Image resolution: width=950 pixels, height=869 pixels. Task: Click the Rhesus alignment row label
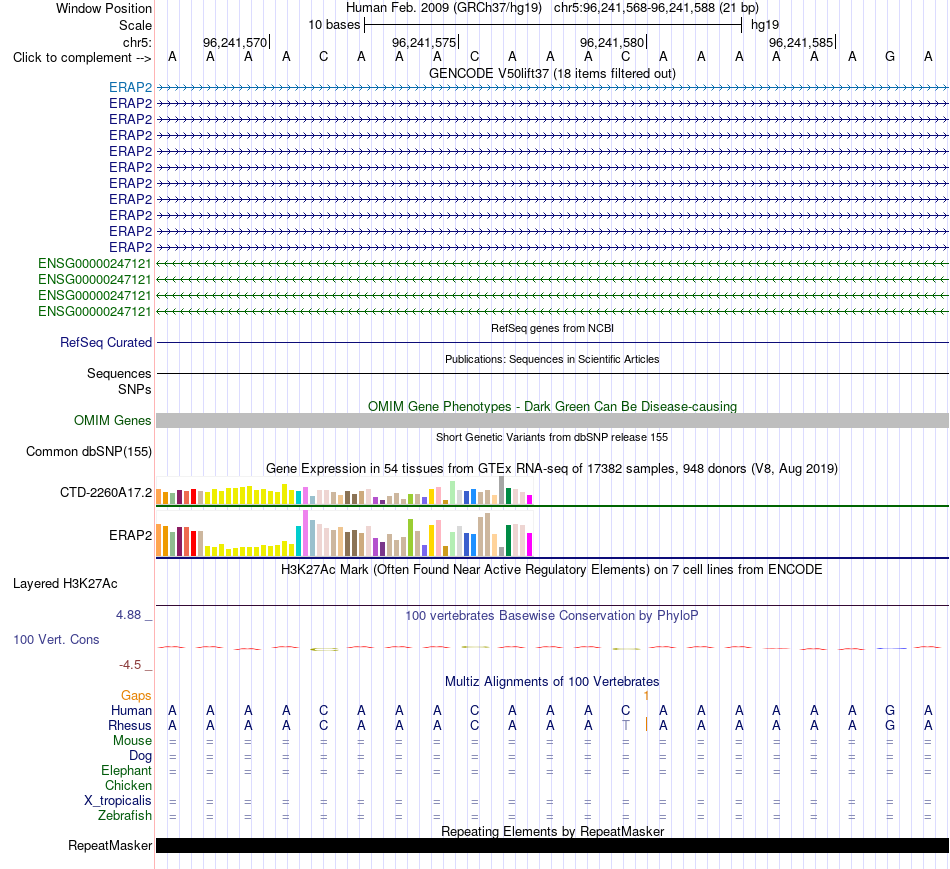click(x=130, y=726)
